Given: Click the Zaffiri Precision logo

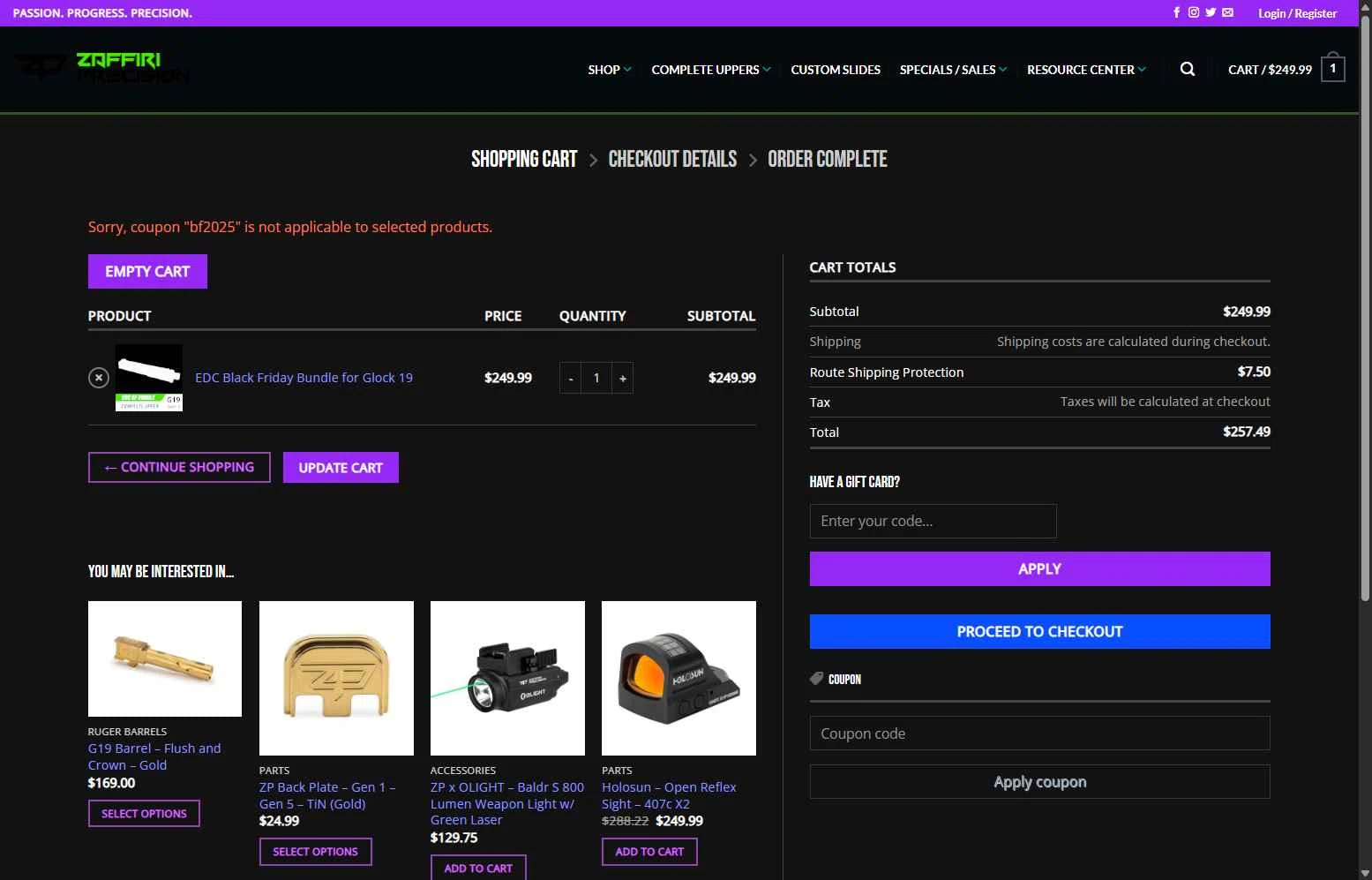Looking at the screenshot, I should point(101,69).
